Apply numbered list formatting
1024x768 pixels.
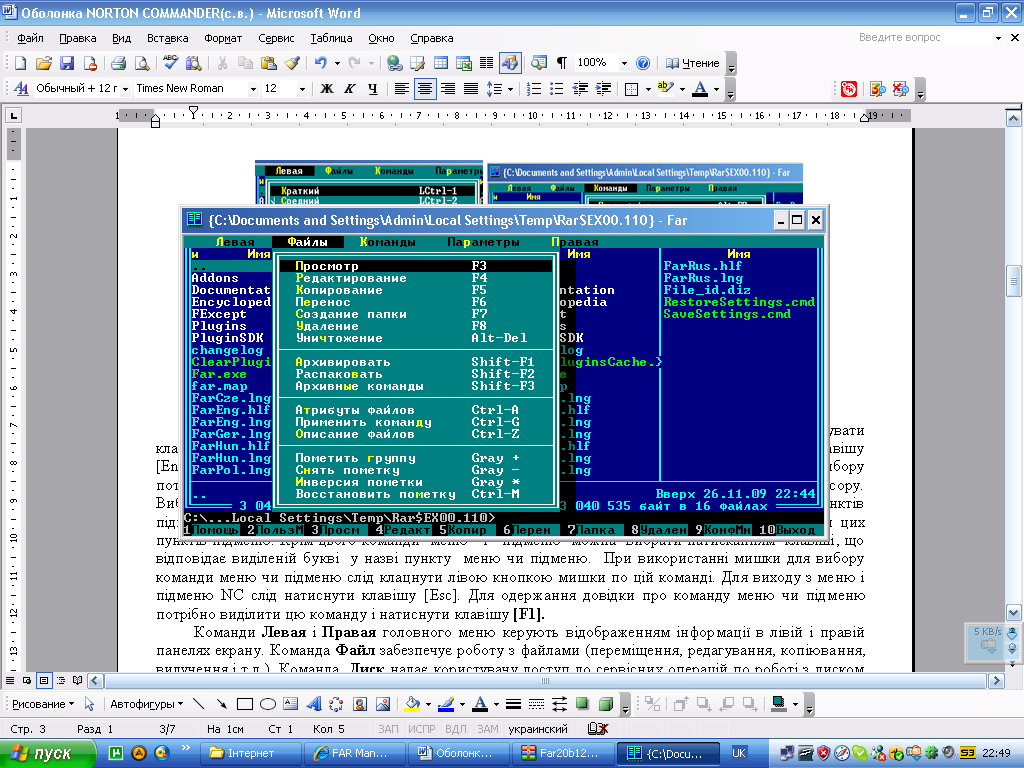click(534, 89)
